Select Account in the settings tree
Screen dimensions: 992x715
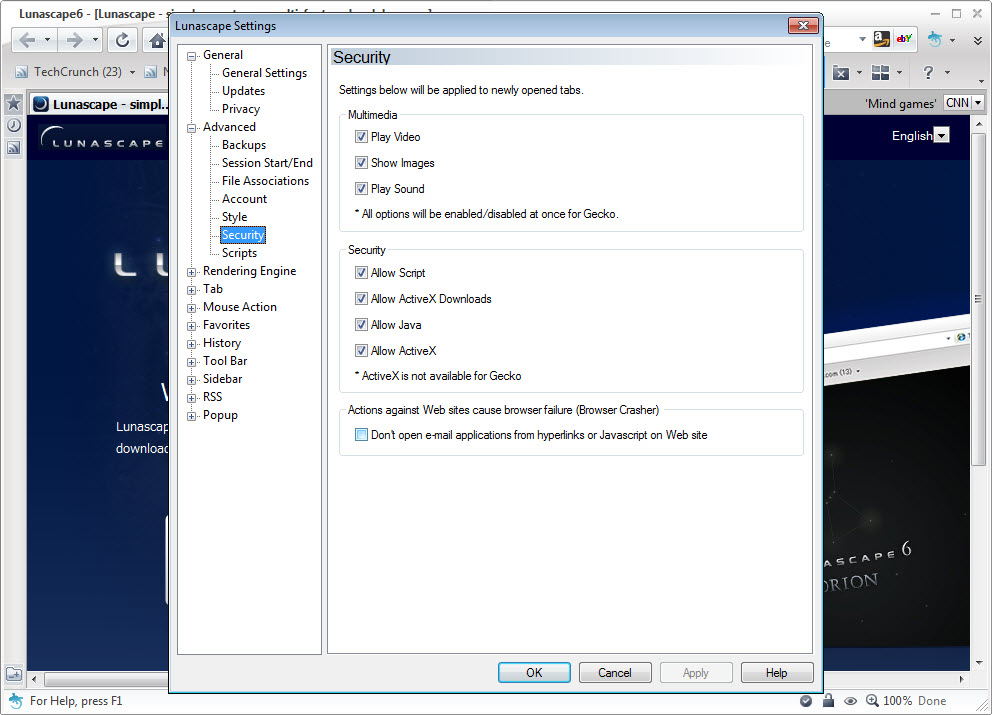click(244, 199)
